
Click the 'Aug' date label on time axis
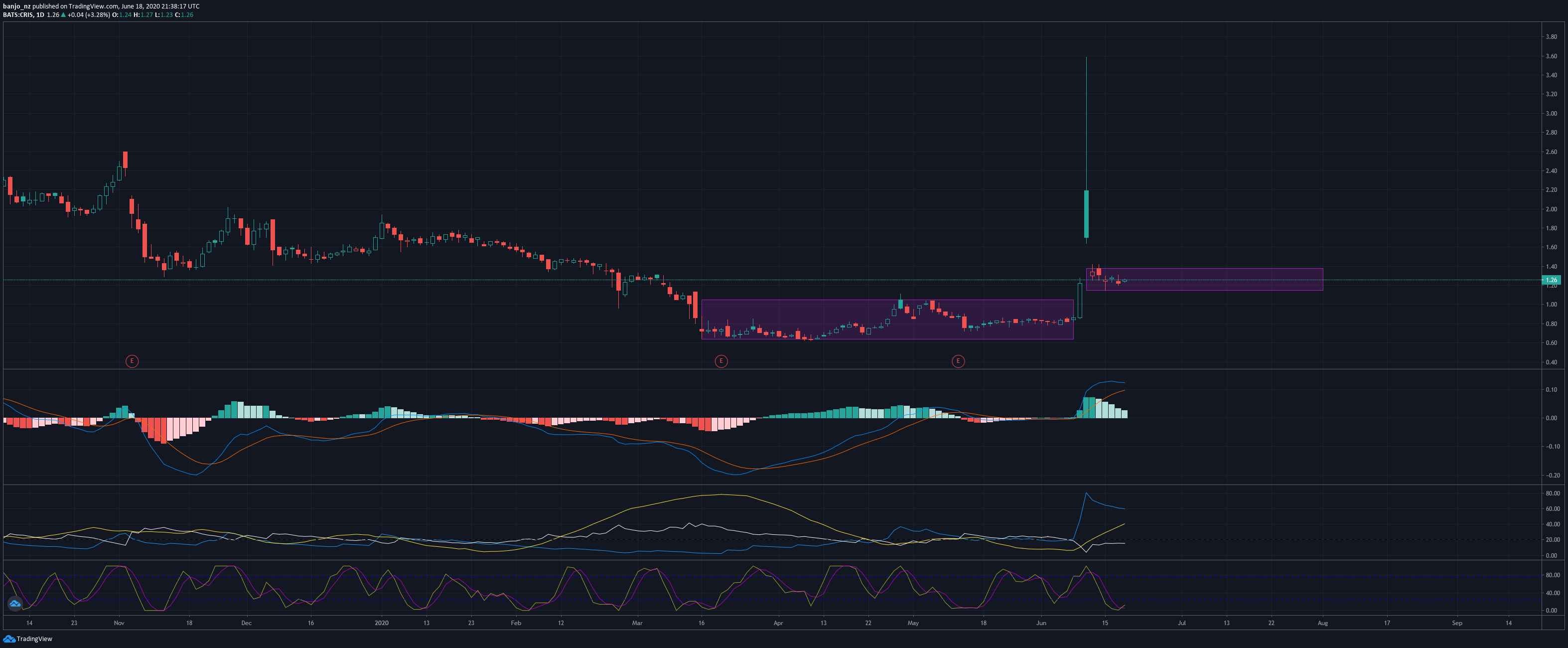tap(1323, 623)
